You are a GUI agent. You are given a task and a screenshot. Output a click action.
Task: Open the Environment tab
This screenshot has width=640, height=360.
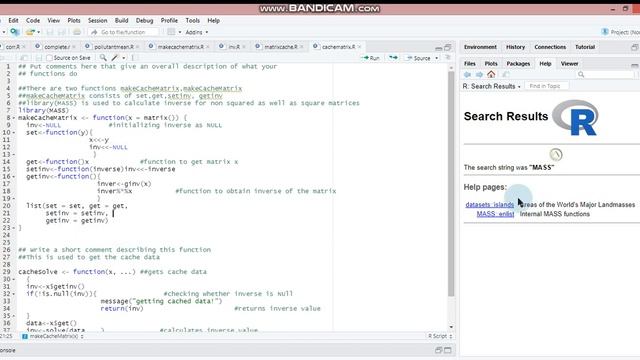pos(480,47)
